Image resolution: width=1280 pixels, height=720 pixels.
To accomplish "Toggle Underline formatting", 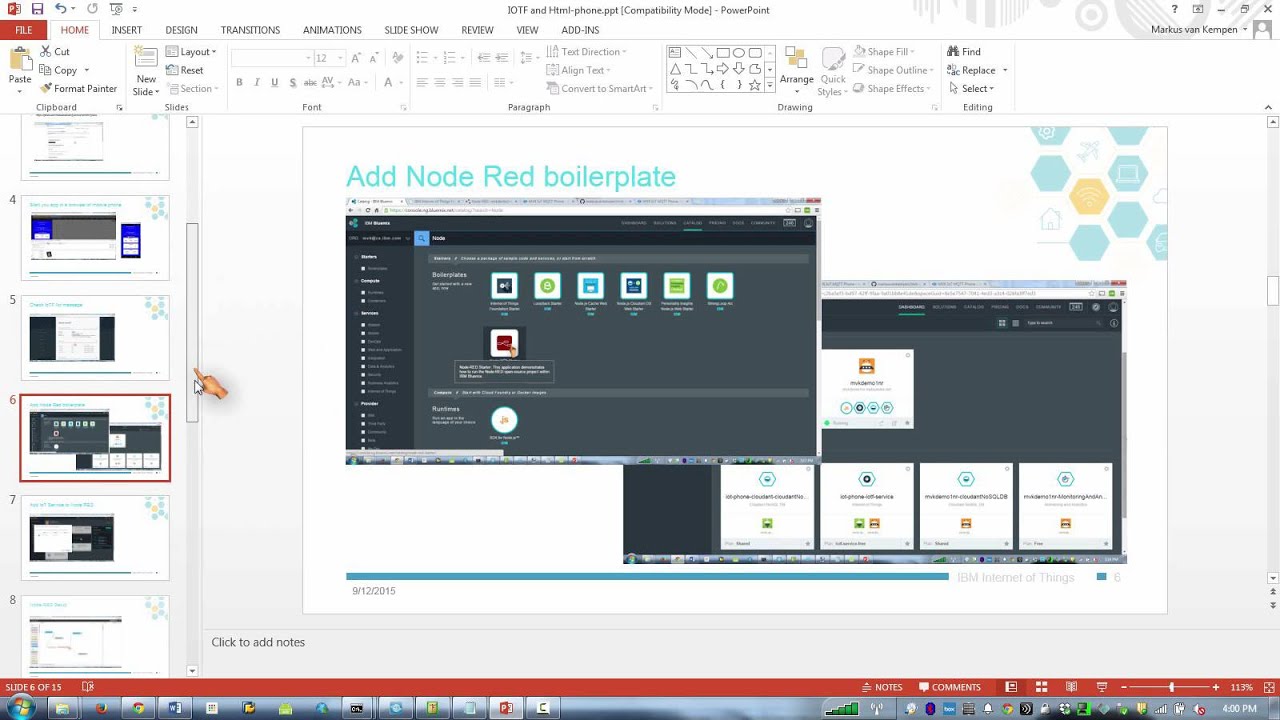I will point(275,82).
